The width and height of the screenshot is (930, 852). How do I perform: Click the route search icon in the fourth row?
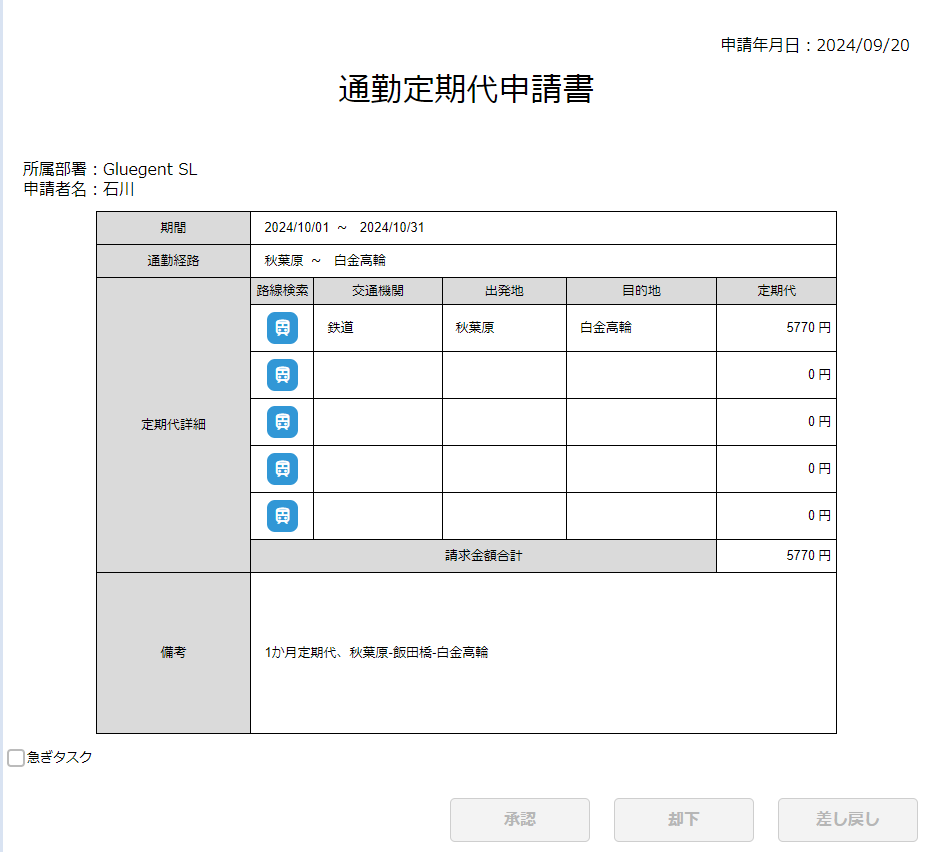coord(282,468)
